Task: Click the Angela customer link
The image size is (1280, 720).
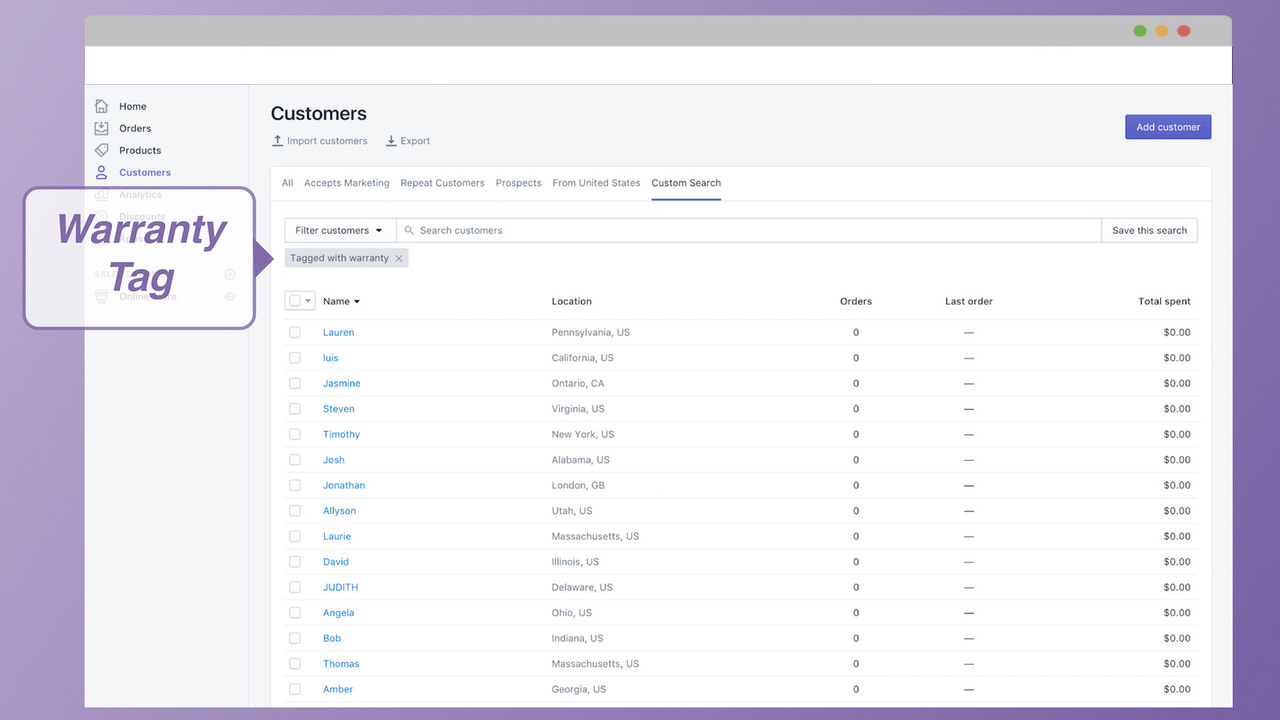Action: pyautogui.click(x=338, y=613)
